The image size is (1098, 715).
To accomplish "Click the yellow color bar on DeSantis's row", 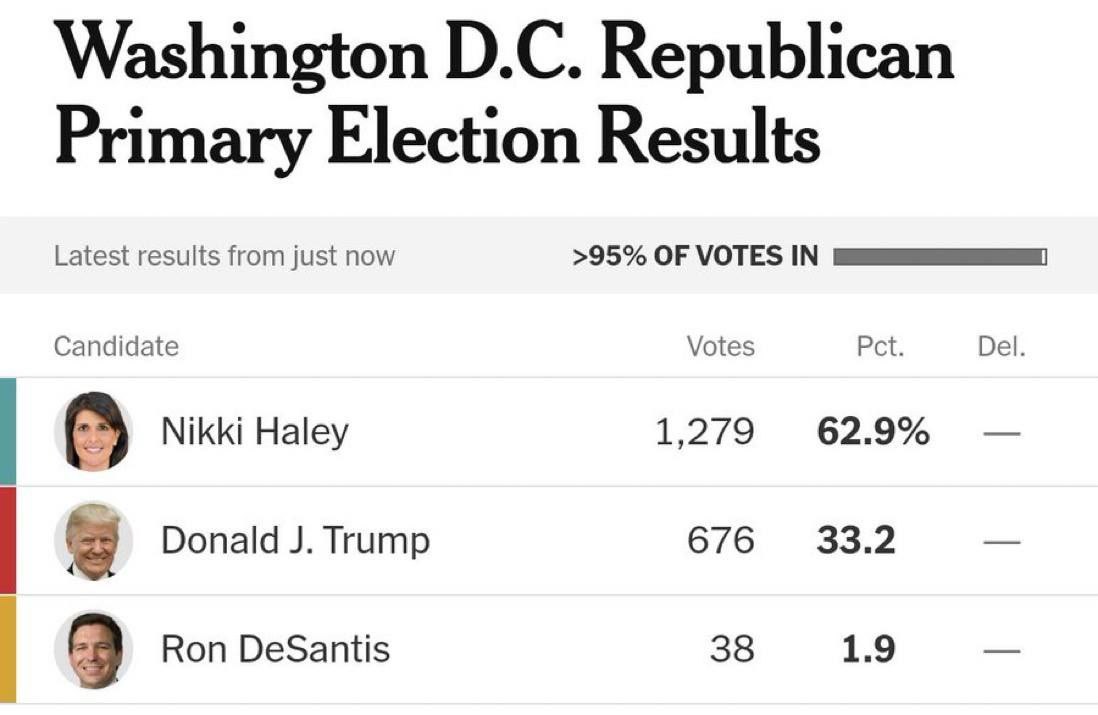I will [7, 650].
